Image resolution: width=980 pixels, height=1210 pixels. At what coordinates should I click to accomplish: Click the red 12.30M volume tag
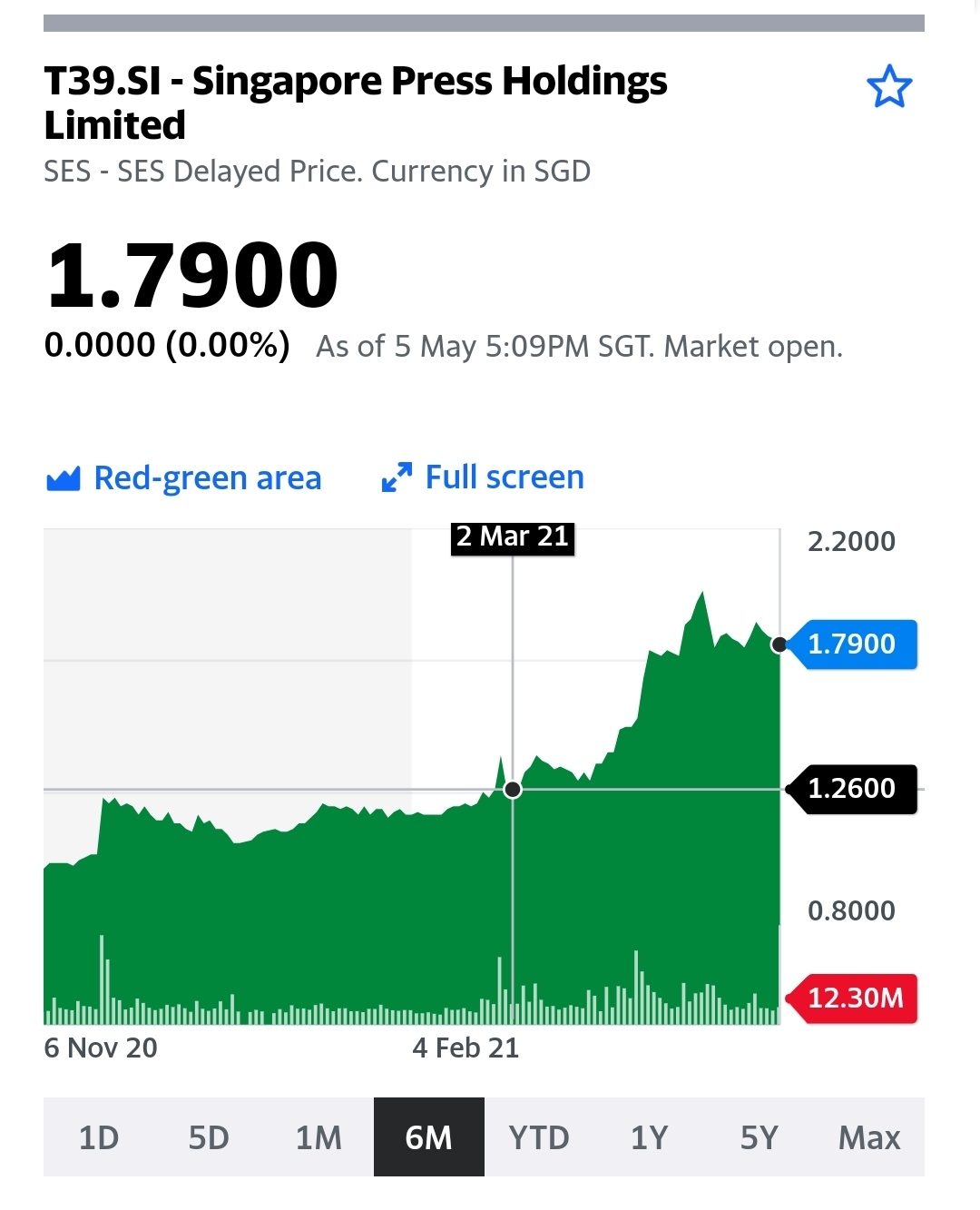tap(853, 998)
